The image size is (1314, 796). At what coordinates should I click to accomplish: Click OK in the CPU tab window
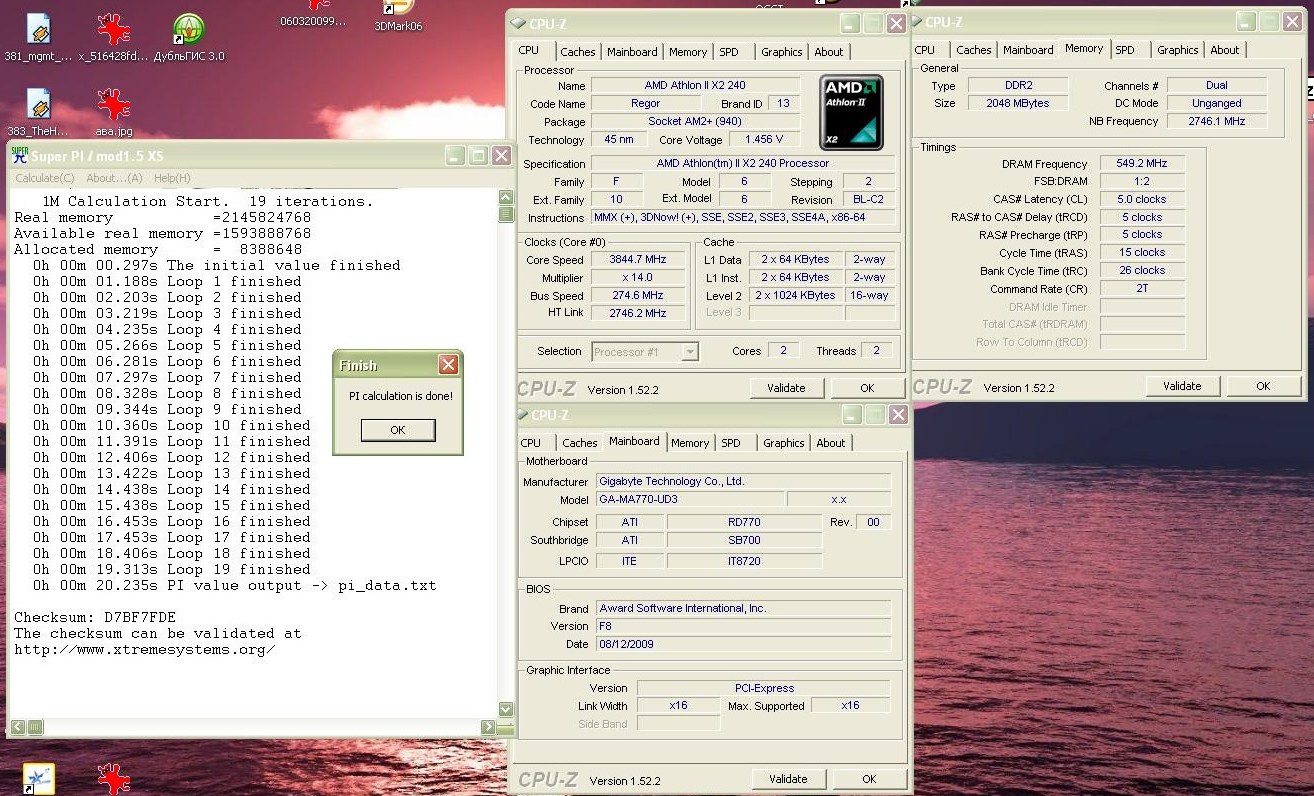pos(867,388)
